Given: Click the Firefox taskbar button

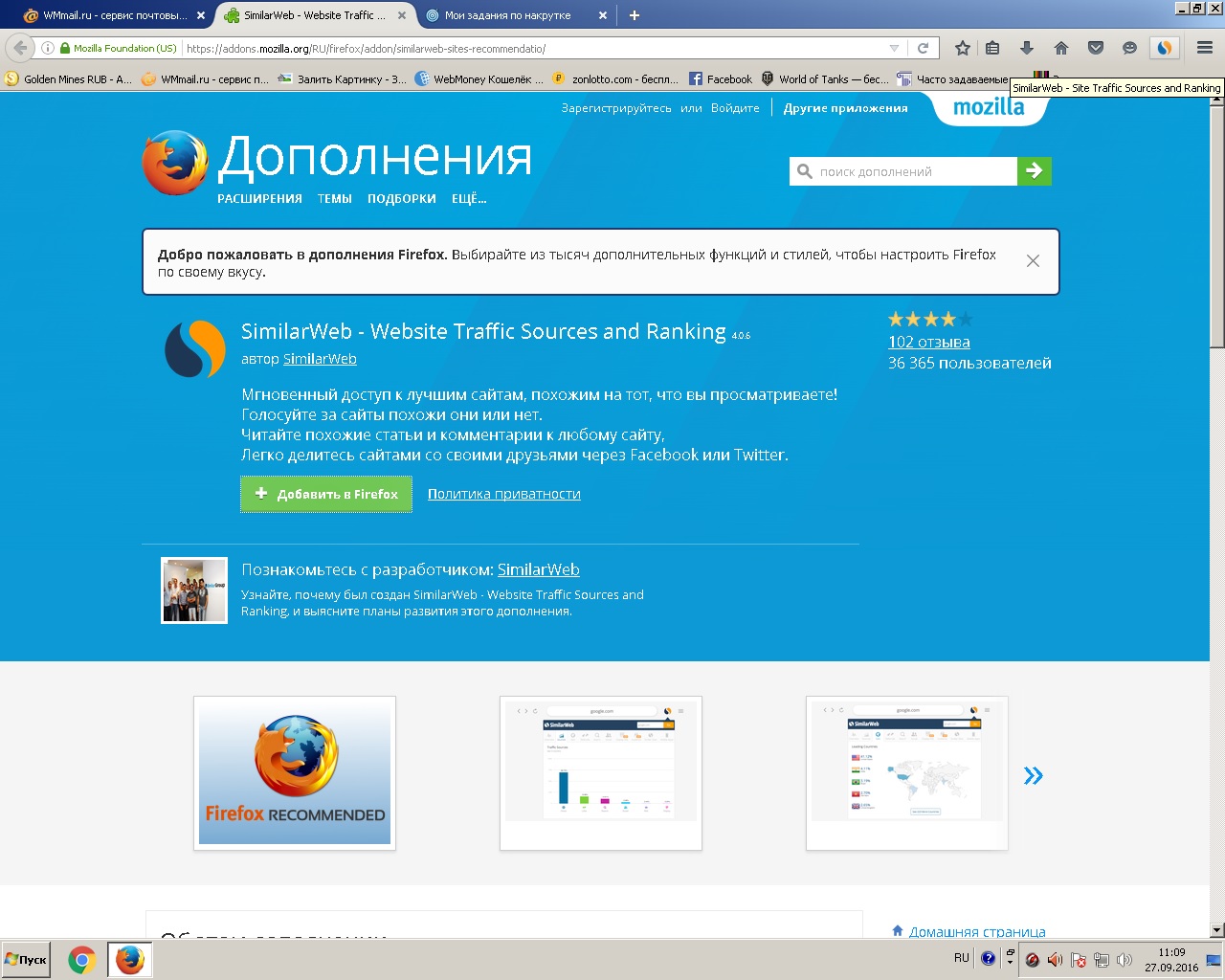Looking at the screenshot, I should 129,960.
